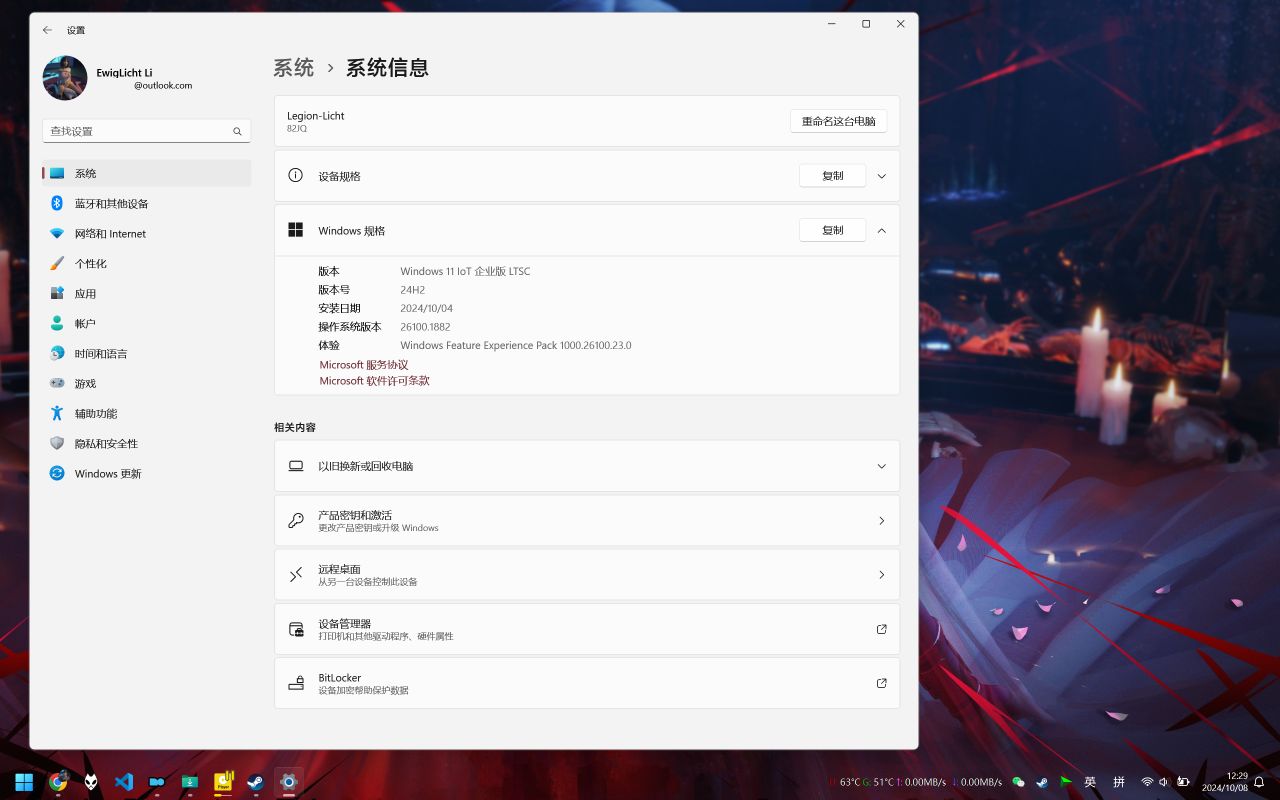The width and height of the screenshot is (1280, 800).
Task: Click the Windows Feature Experience Pack text
Action: point(515,345)
